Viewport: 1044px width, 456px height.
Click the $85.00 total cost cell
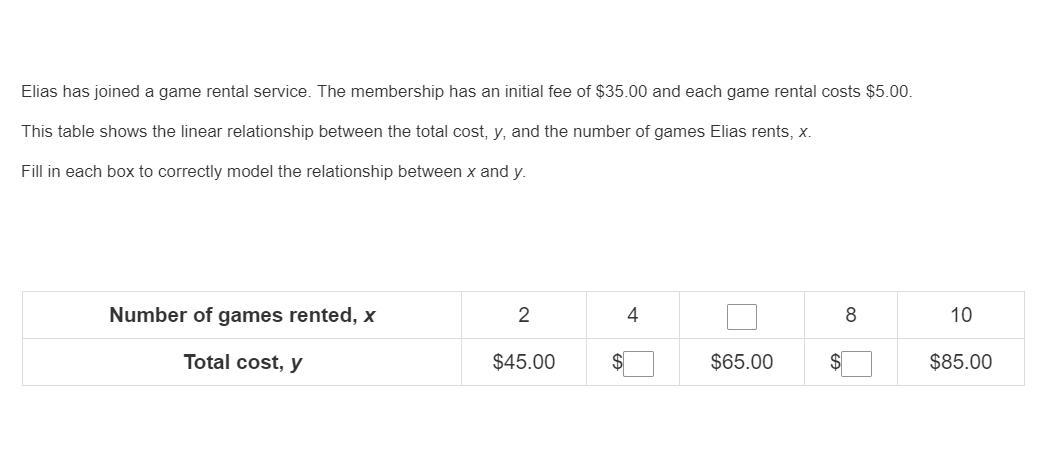960,362
